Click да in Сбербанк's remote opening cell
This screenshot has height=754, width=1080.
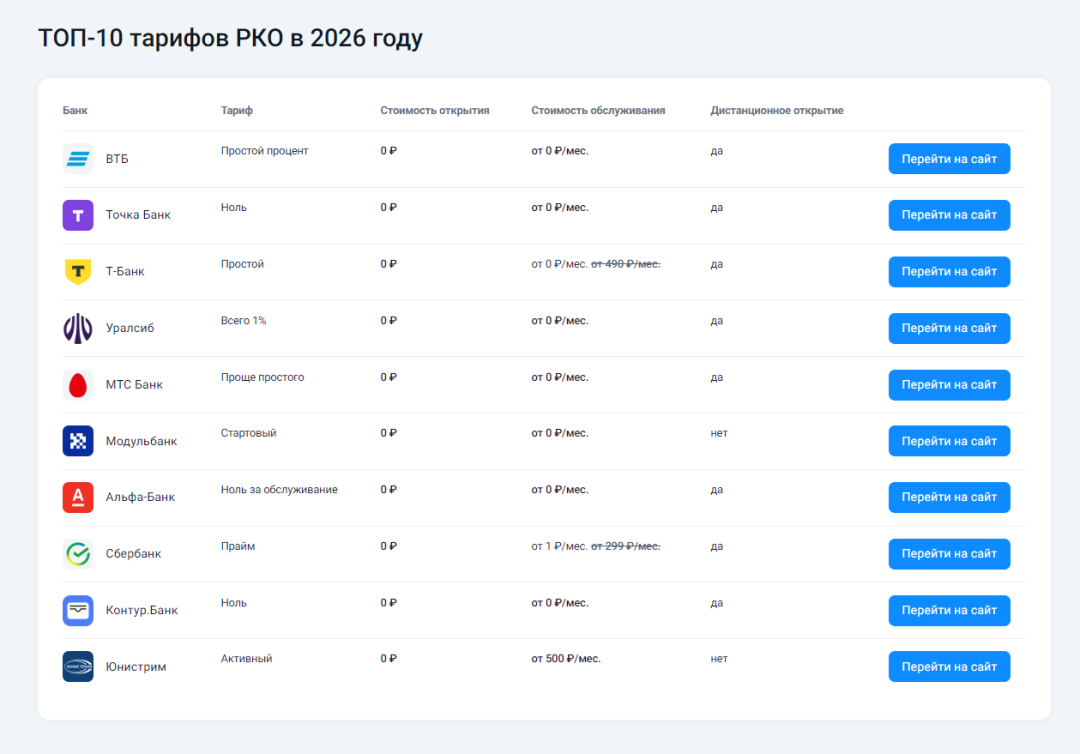point(716,546)
